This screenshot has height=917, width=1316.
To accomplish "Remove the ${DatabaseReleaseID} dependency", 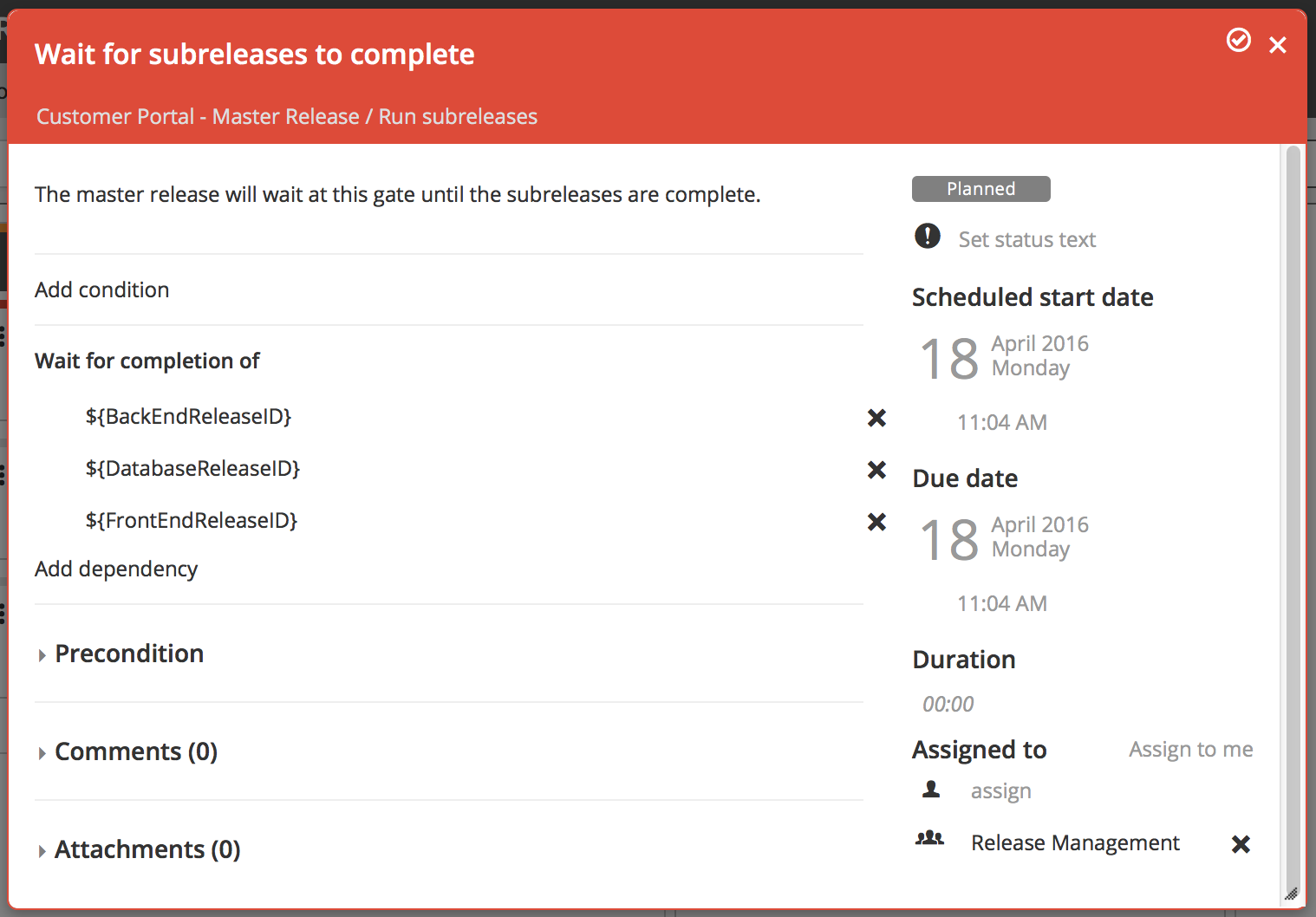I will click(x=876, y=470).
